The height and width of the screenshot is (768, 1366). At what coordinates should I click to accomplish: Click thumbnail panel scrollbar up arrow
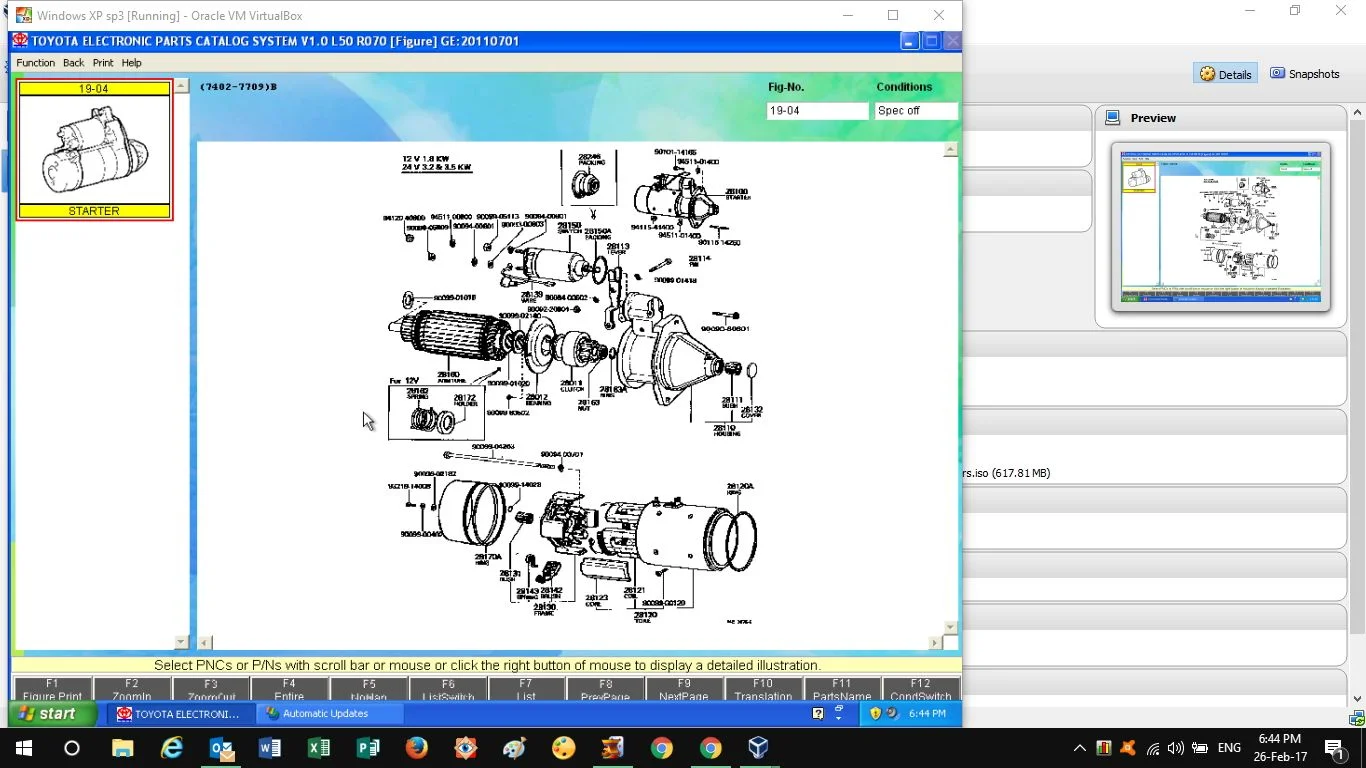pyautogui.click(x=181, y=86)
